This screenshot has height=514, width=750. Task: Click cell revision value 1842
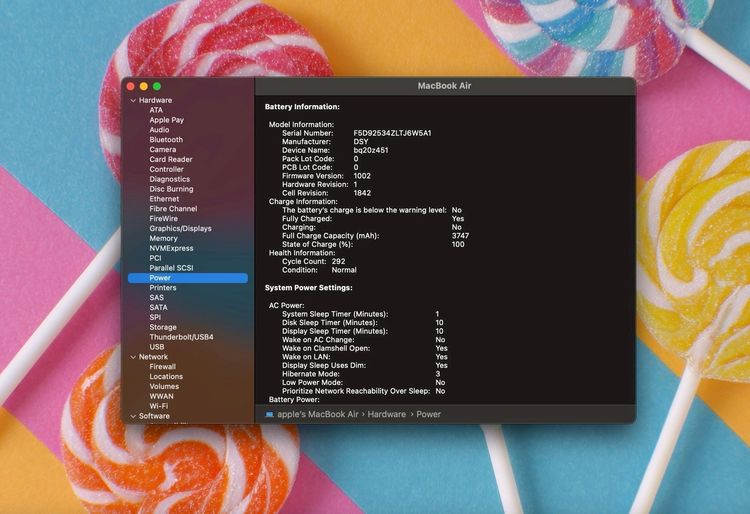362,193
